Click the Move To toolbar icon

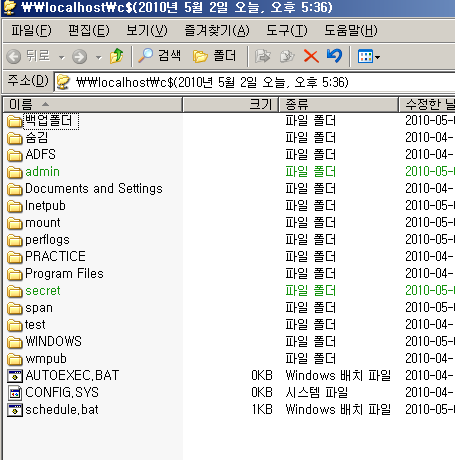click(263, 56)
